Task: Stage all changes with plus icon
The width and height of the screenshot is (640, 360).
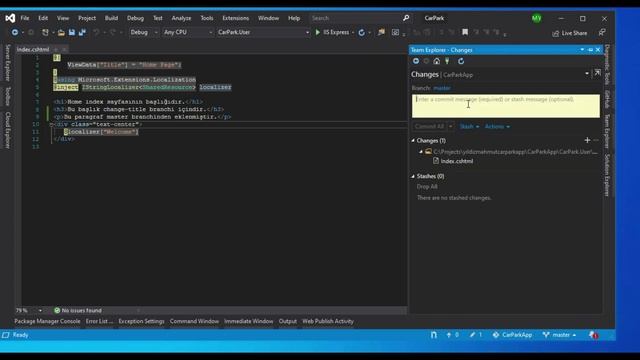Action: point(587,140)
